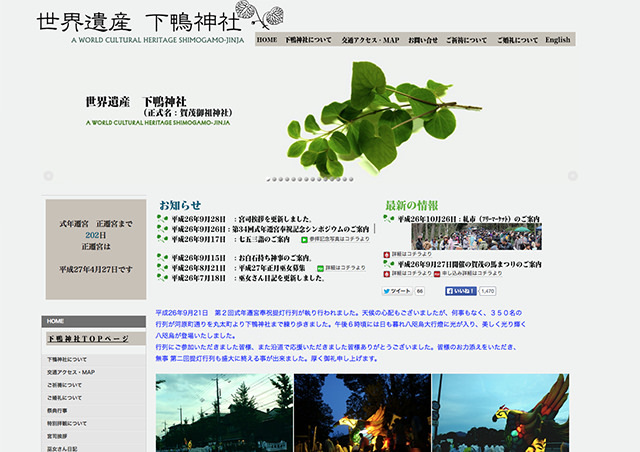Open 平成26年10月26日 私市 フリーマーケット notice
Viewport: 640px width, 452px height.
(469, 219)
